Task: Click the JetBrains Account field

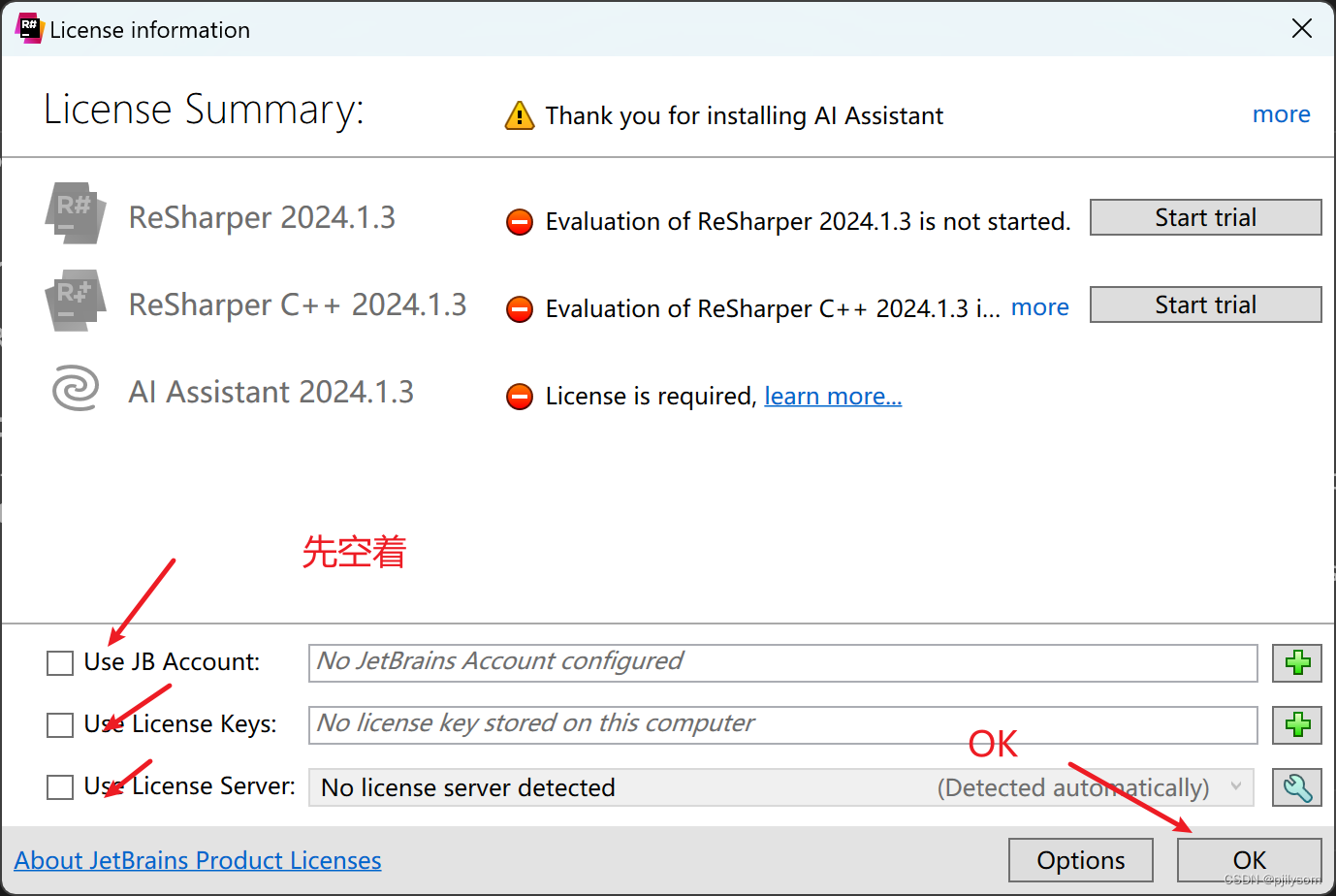Action: 782,663
